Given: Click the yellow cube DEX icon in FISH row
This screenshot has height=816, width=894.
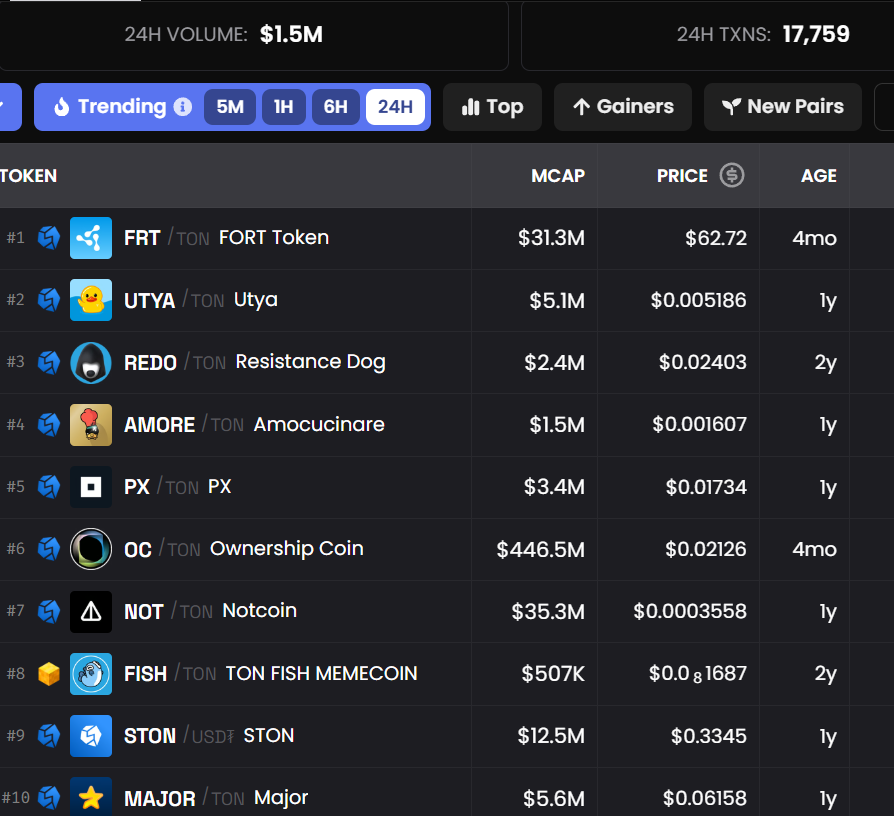Looking at the screenshot, I should tap(49, 674).
